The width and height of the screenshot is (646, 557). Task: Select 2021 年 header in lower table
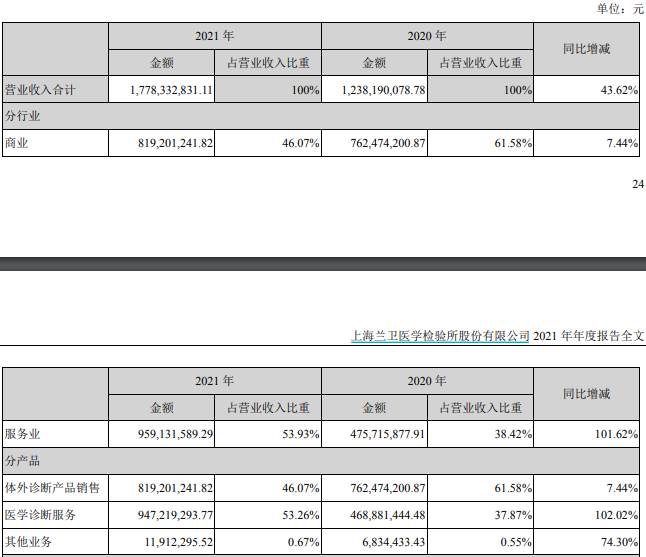[215, 381]
